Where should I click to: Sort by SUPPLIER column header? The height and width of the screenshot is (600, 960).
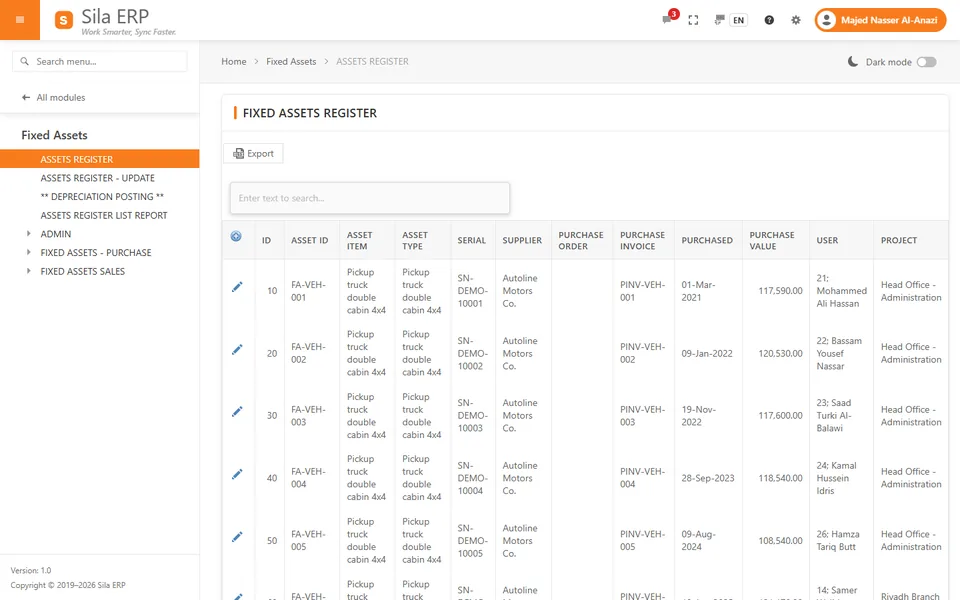coord(522,241)
